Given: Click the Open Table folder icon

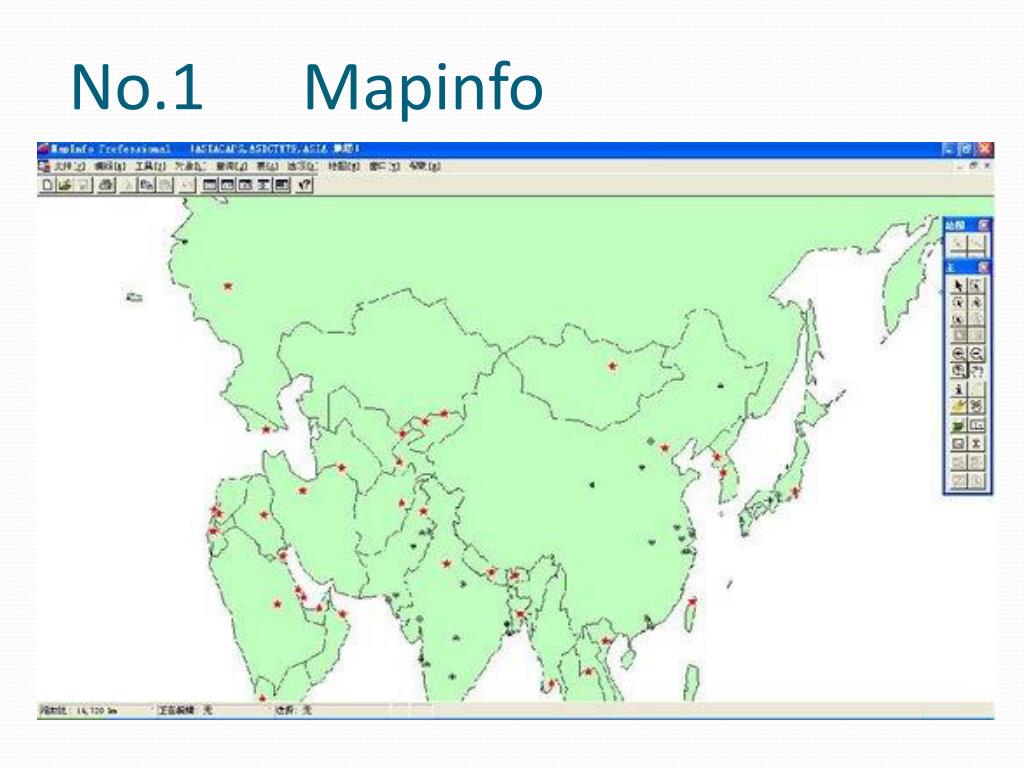Looking at the screenshot, I should click(x=65, y=185).
